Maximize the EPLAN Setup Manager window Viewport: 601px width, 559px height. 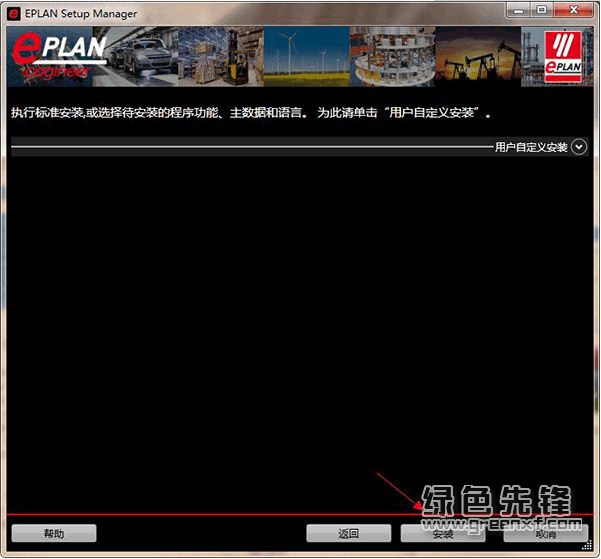tap(541, 10)
